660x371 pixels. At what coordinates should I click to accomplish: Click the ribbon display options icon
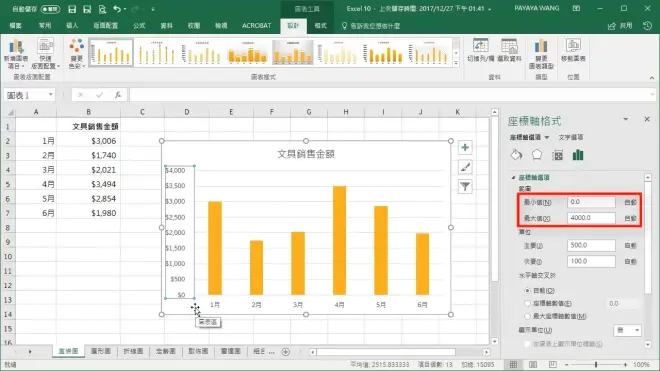[x=576, y=8]
